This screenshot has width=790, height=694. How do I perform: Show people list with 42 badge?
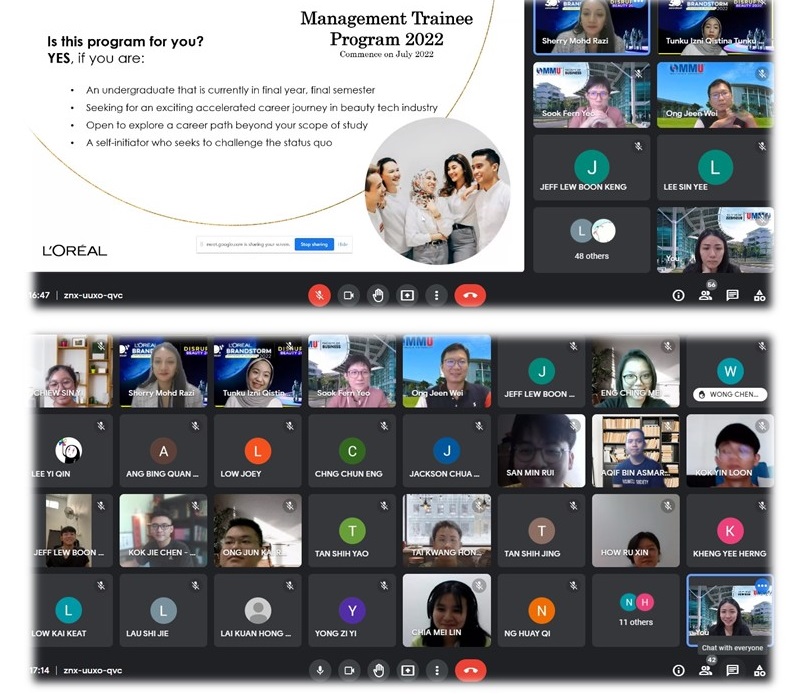pyautogui.click(x=706, y=669)
